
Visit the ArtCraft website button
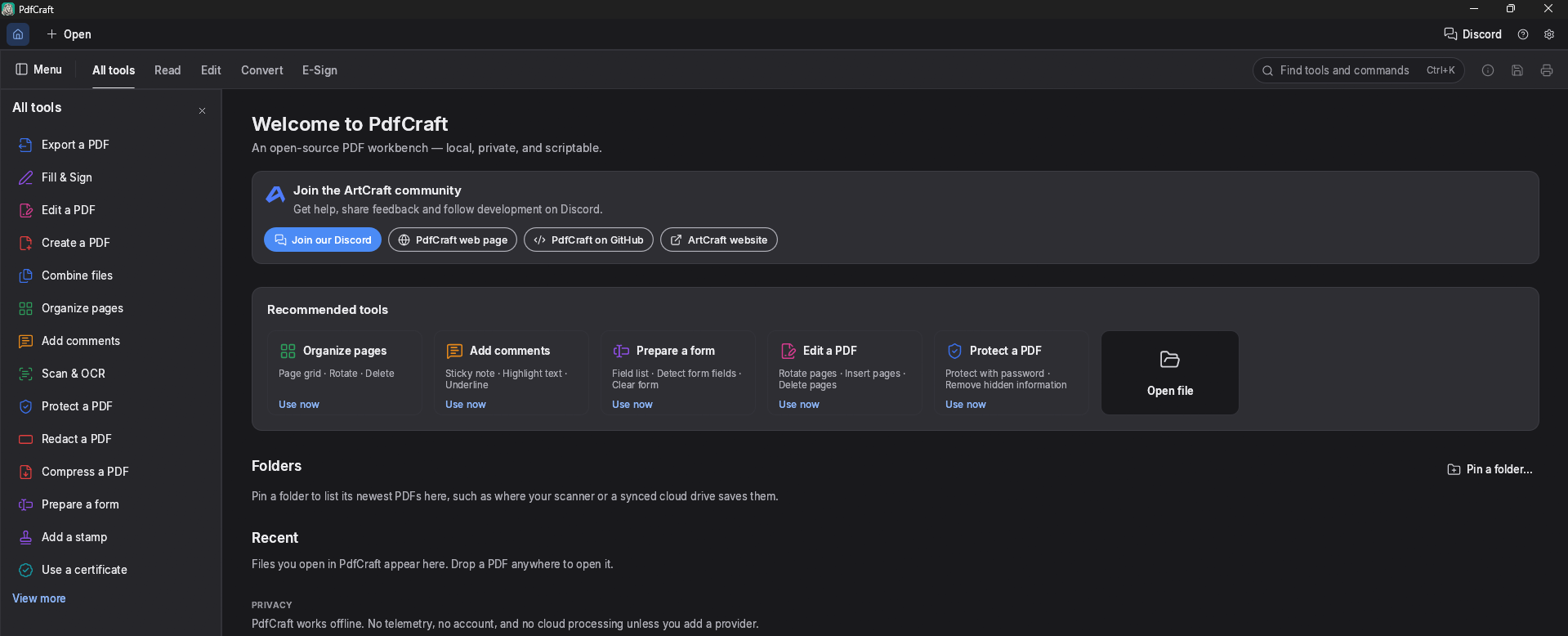coord(719,240)
